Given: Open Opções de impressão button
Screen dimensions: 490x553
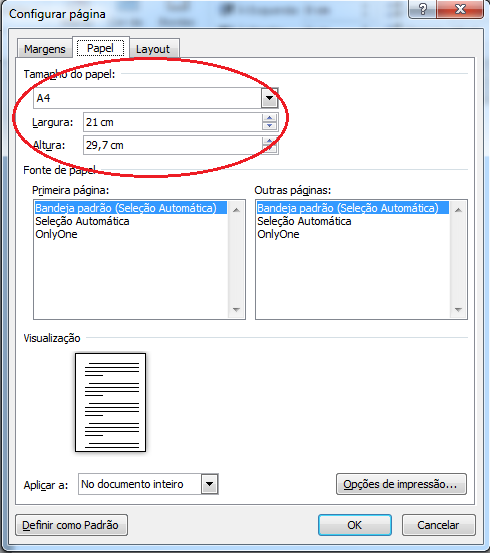Looking at the screenshot, I should pyautogui.click(x=401, y=484).
